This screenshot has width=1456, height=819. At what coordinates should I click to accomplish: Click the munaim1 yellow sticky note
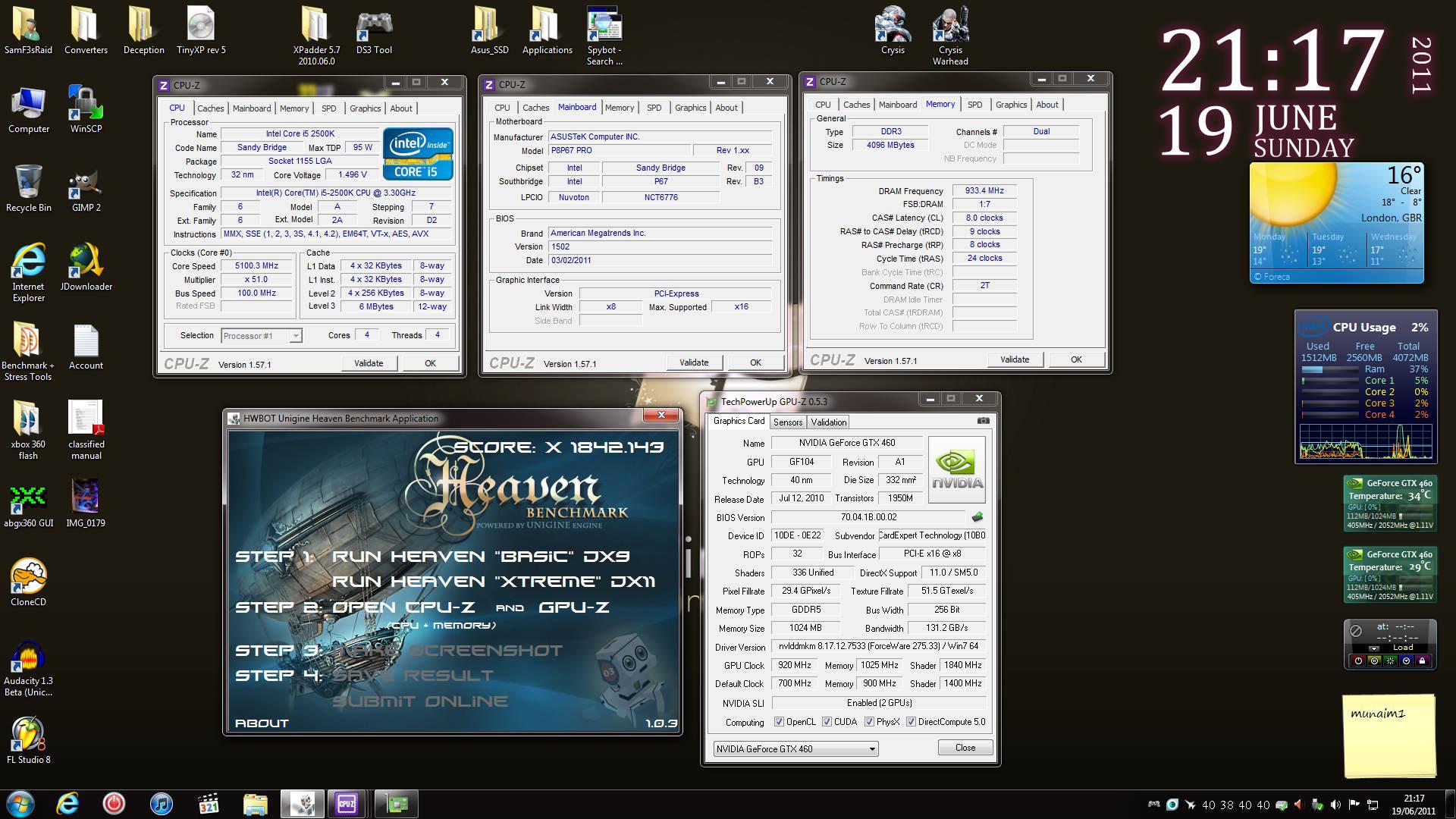coord(1389,736)
